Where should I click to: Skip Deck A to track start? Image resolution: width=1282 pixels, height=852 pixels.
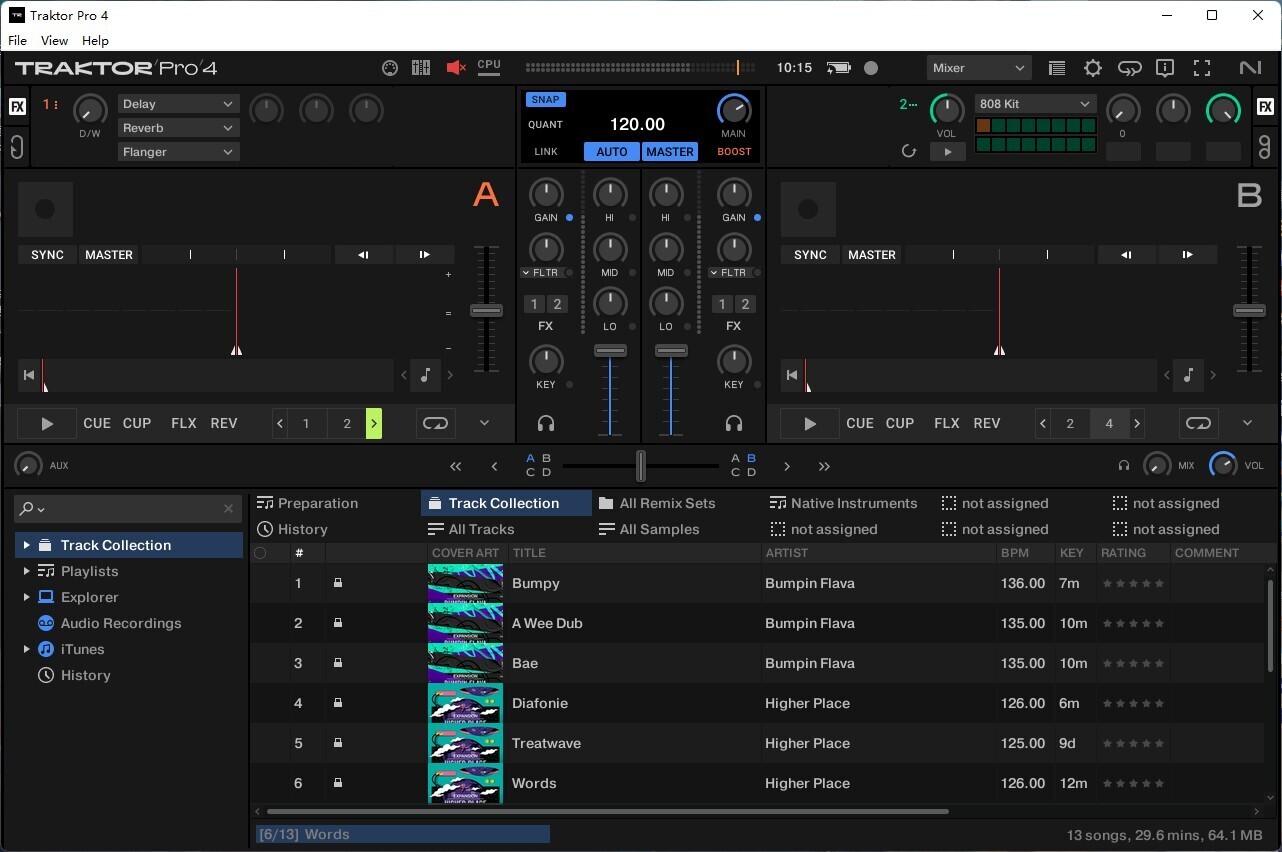[x=28, y=375]
